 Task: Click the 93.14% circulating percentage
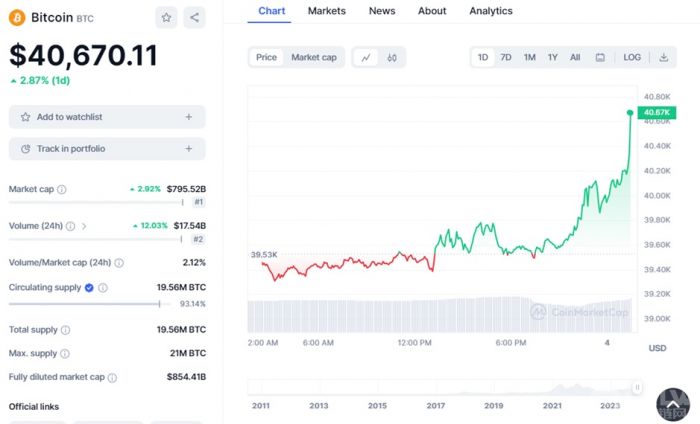click(192, 304)
